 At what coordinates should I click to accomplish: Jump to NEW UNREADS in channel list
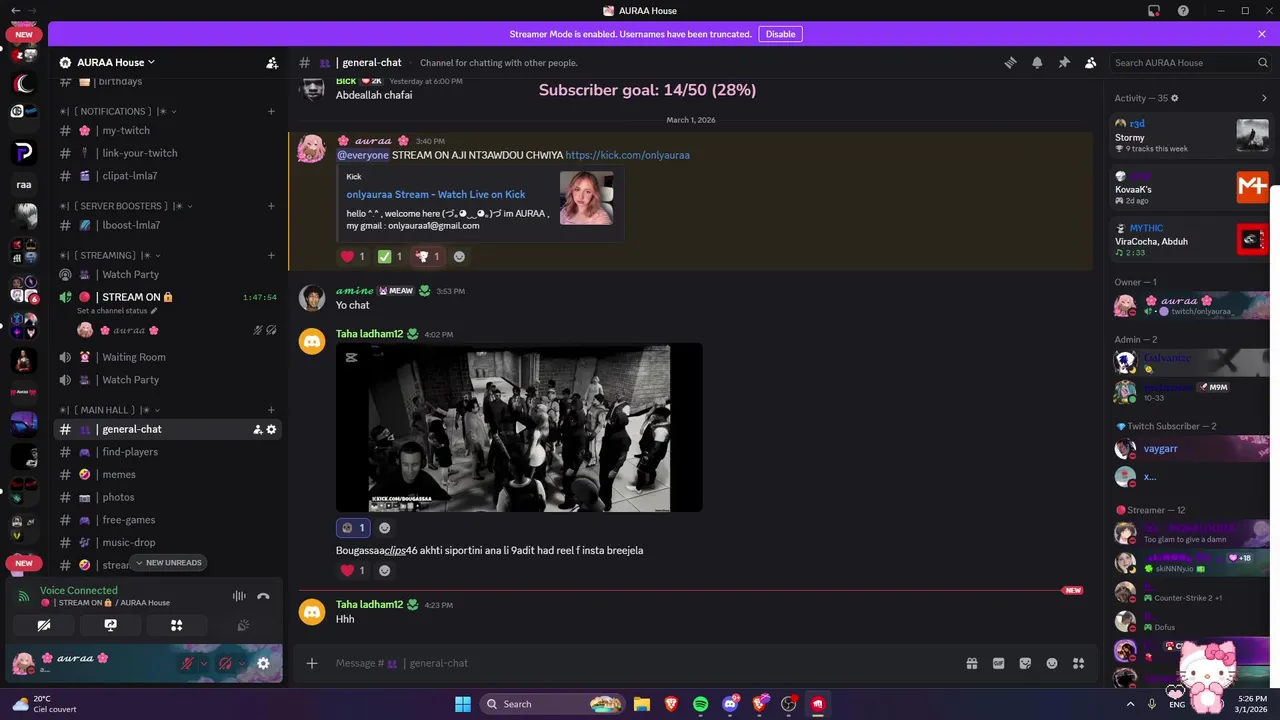coord(167,563)
